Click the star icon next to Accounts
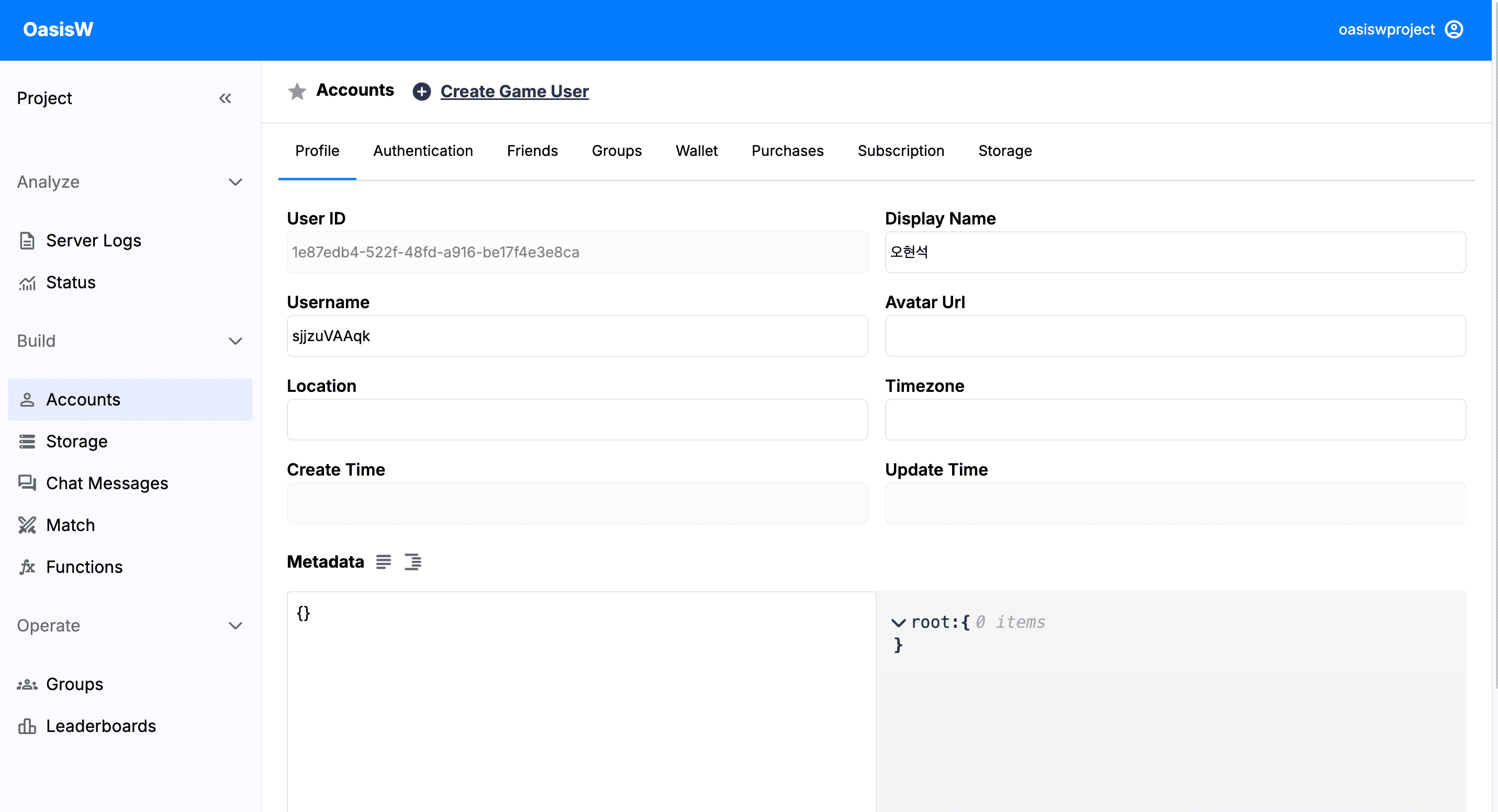 point(297,91)
